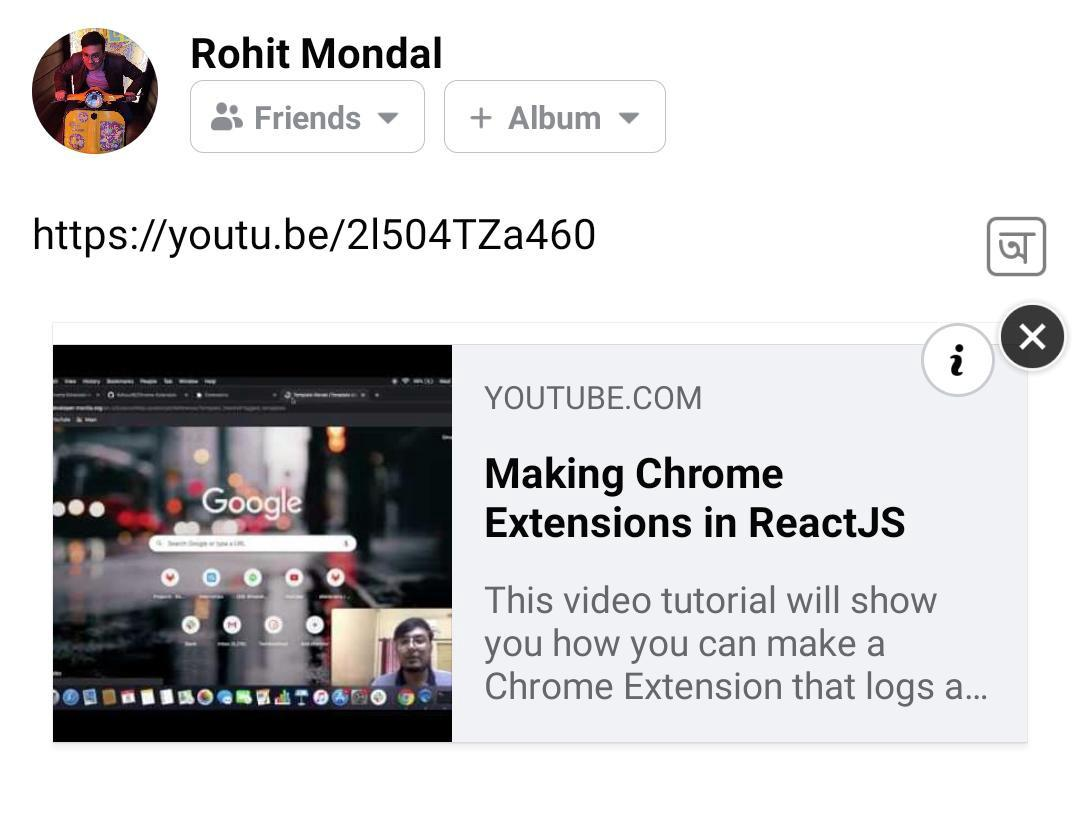Screen dimensions: 1080x829
Task: Click the plus icon beside Album
Action: 481,118
